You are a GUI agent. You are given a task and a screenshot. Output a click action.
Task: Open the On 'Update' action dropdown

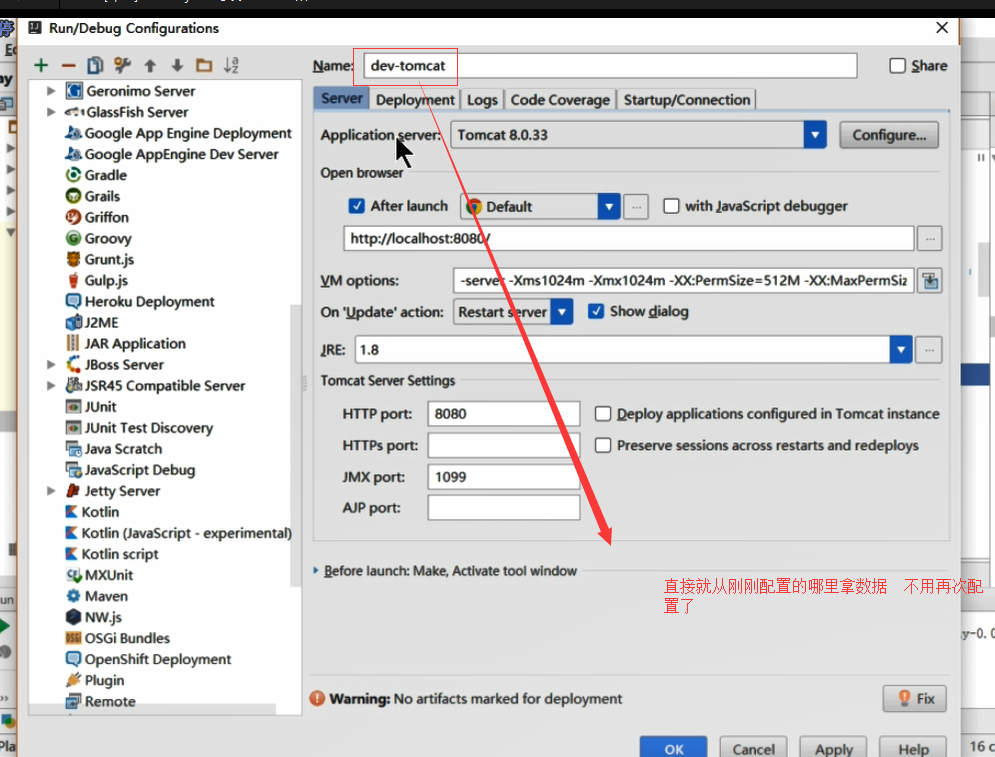pyautogui.click(x=562, y=312)
